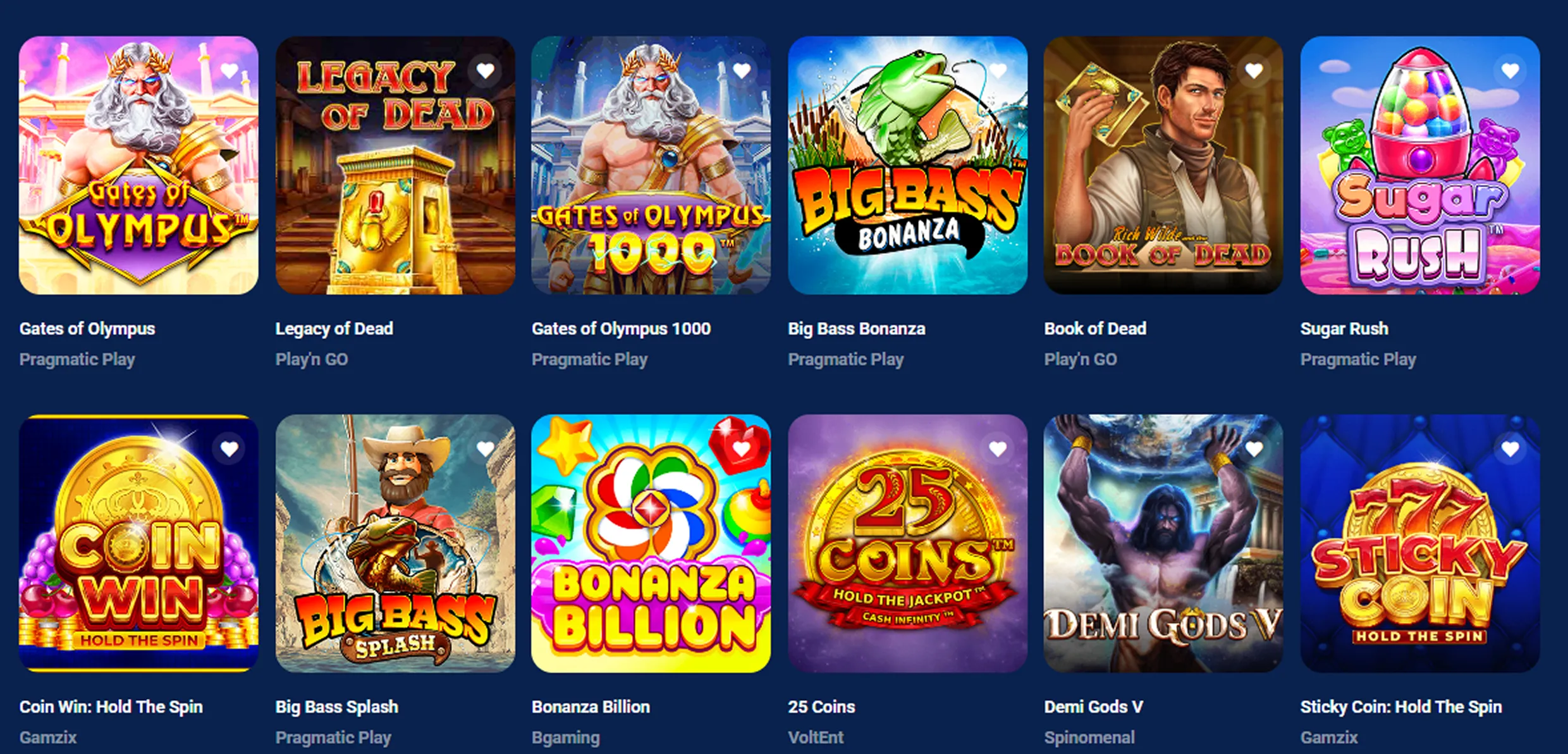
Task: Favorite Gates of Olympus with heart icon
Action: 229,71
